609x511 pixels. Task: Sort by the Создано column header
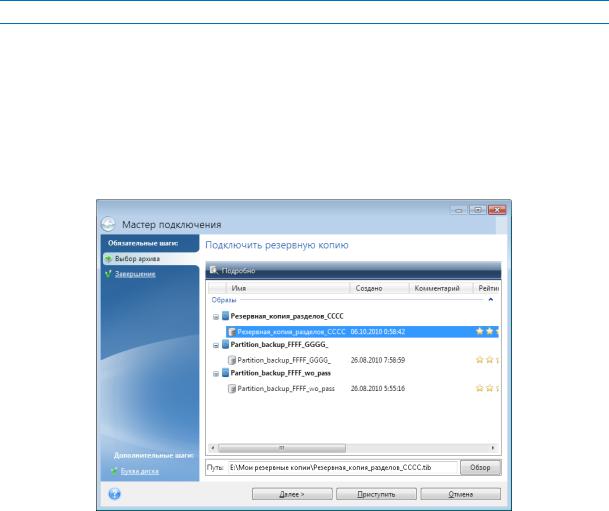pyautogui.click(x=379, y=288)
